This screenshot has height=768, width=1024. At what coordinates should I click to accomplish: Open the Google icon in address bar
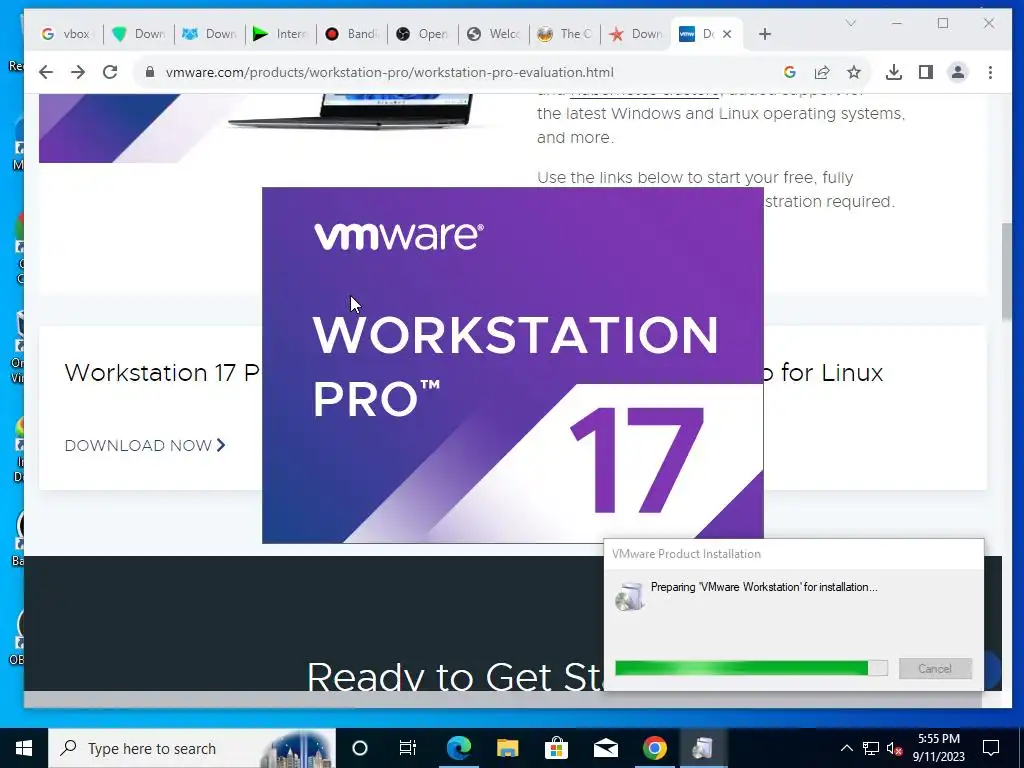790,72
